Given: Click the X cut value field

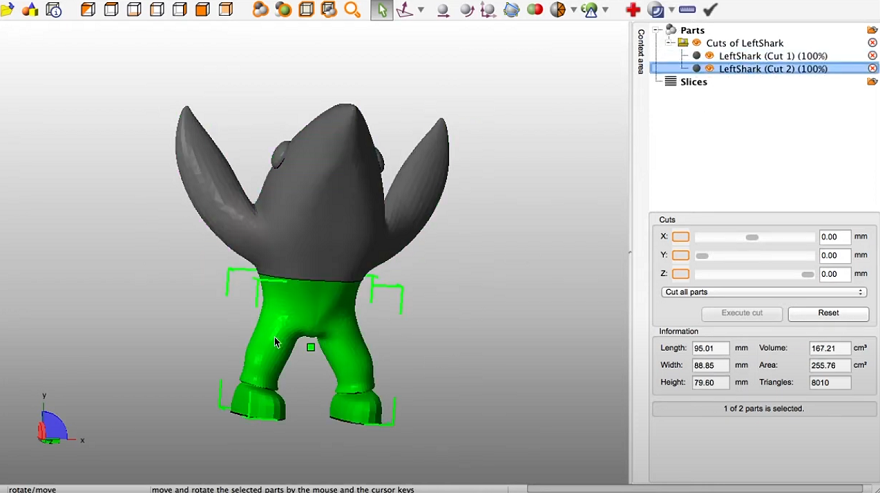Looking at the screenshot, I should coord(835,237).
